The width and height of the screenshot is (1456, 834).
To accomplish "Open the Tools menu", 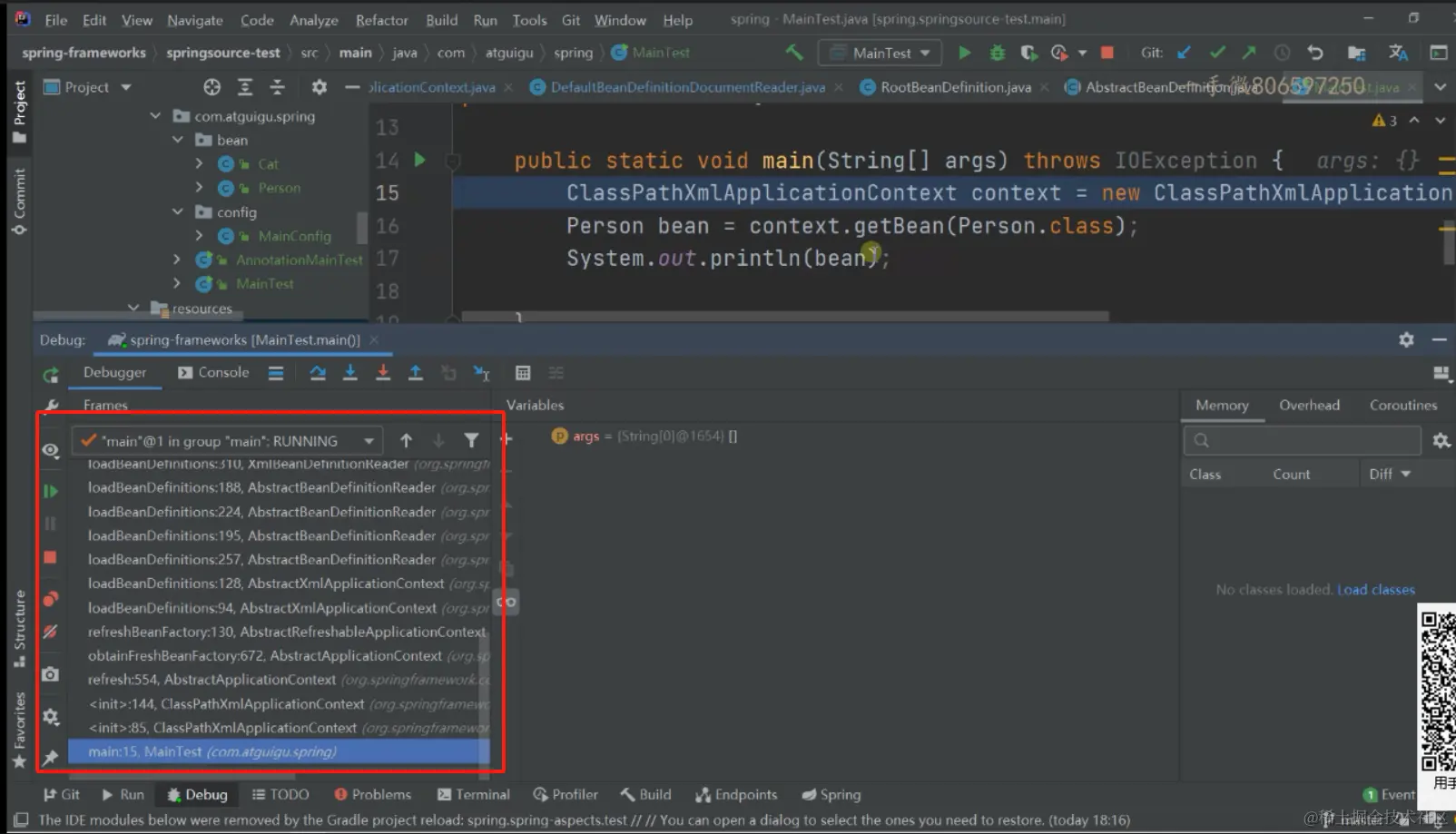I will [x=529, y=19].
